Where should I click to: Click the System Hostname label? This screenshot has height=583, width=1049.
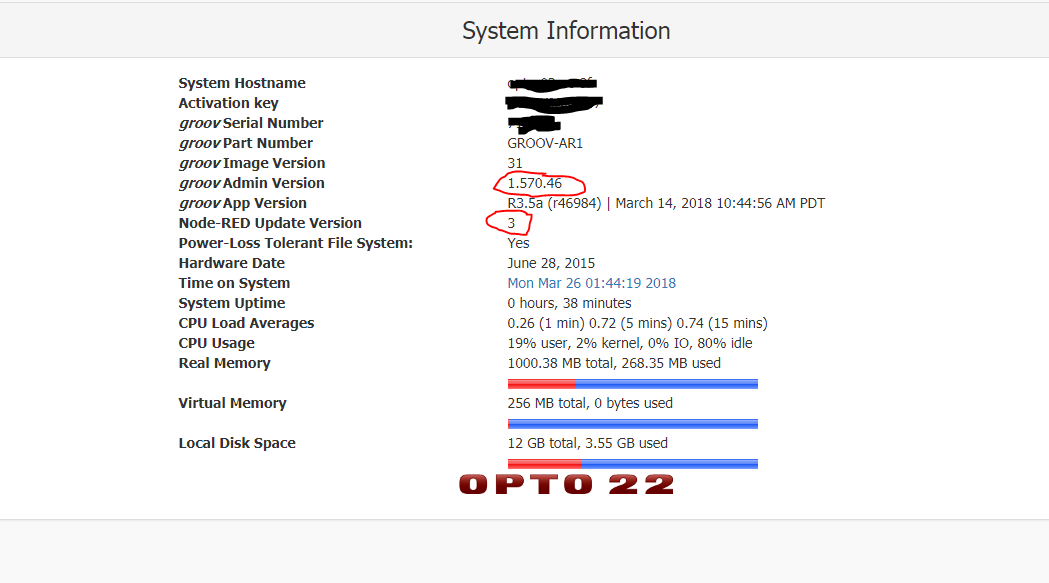pyautogui.click(x=242, y=83)
